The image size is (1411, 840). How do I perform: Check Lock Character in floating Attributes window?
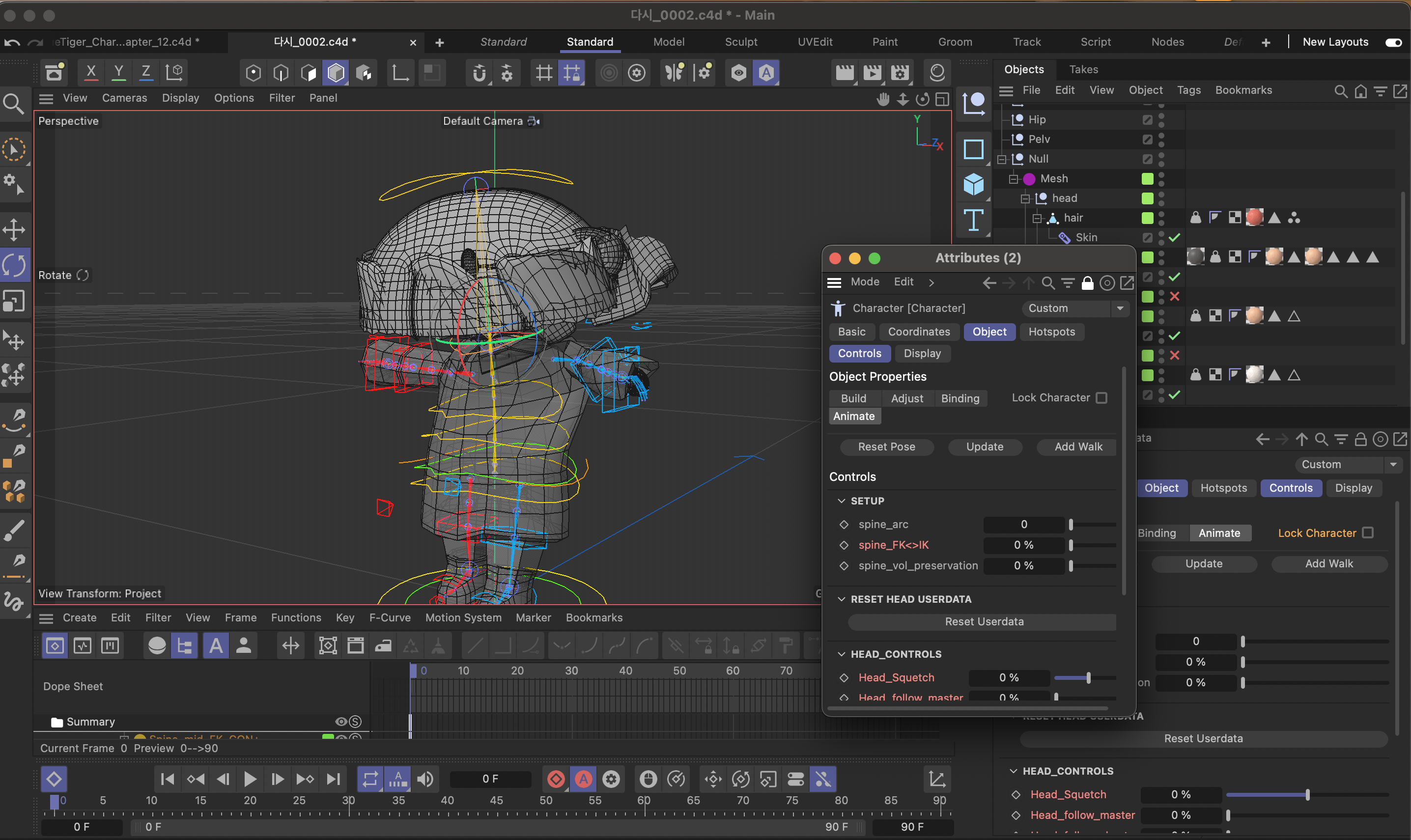click(1101, 398)
